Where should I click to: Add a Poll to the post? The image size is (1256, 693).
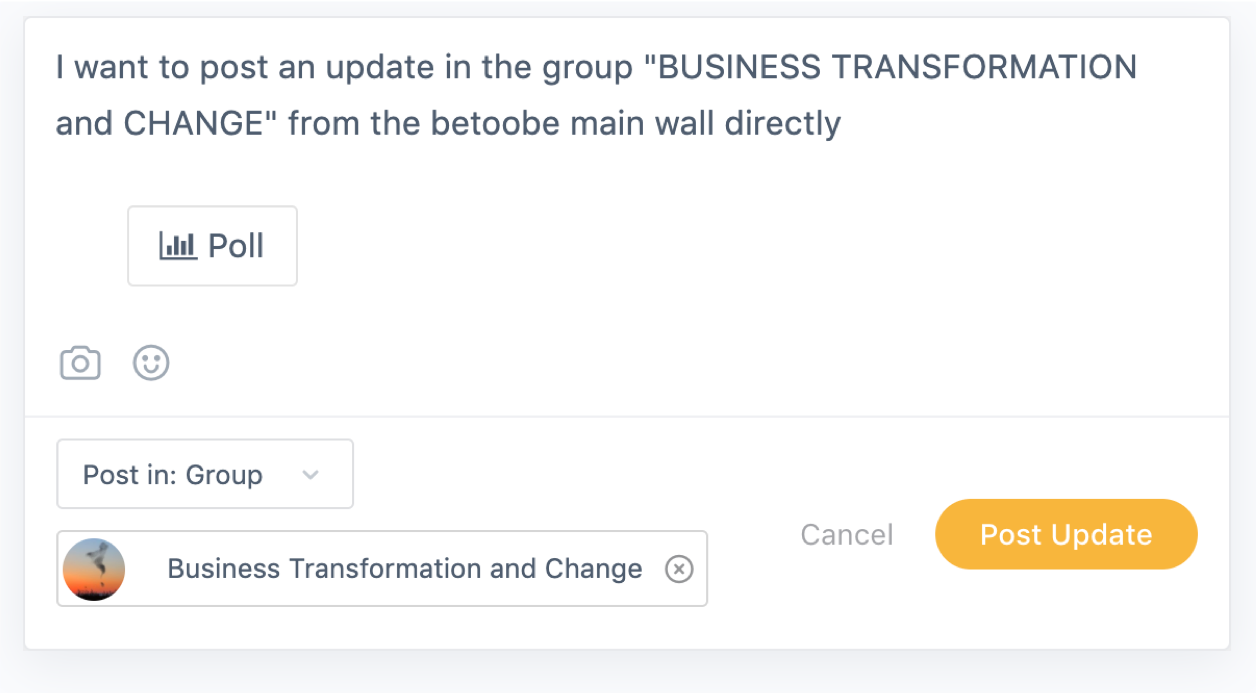[212, 246]
